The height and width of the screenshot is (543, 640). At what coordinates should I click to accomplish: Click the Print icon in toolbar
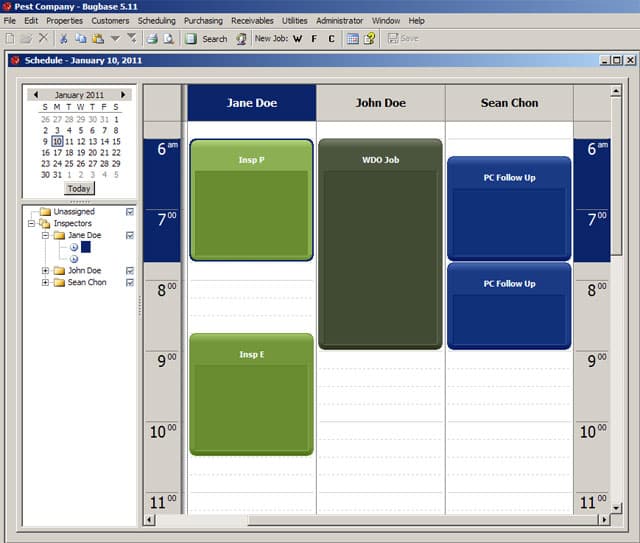click(152, 39)
